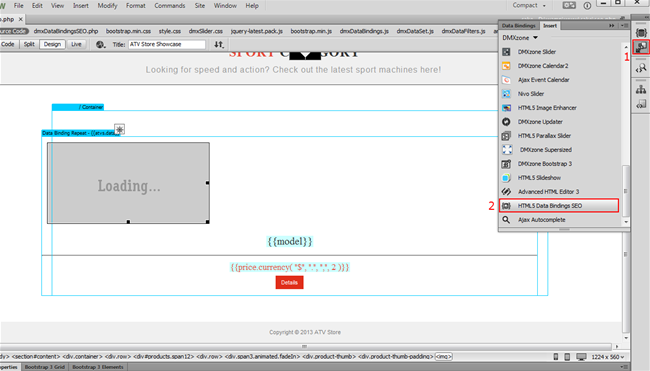Insert Nivo Slider from the list
Screen dimensions: 650x371
pos(531,94)
